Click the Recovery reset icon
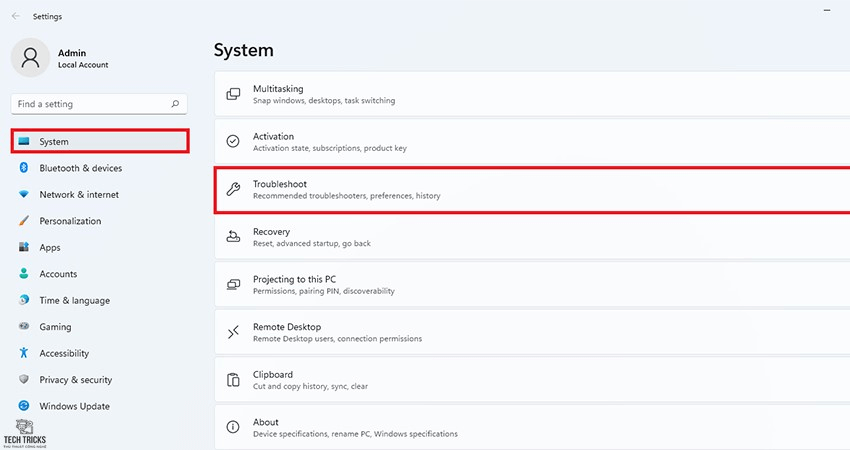Viewport: 850px width, 450px height. pos(233,237)
